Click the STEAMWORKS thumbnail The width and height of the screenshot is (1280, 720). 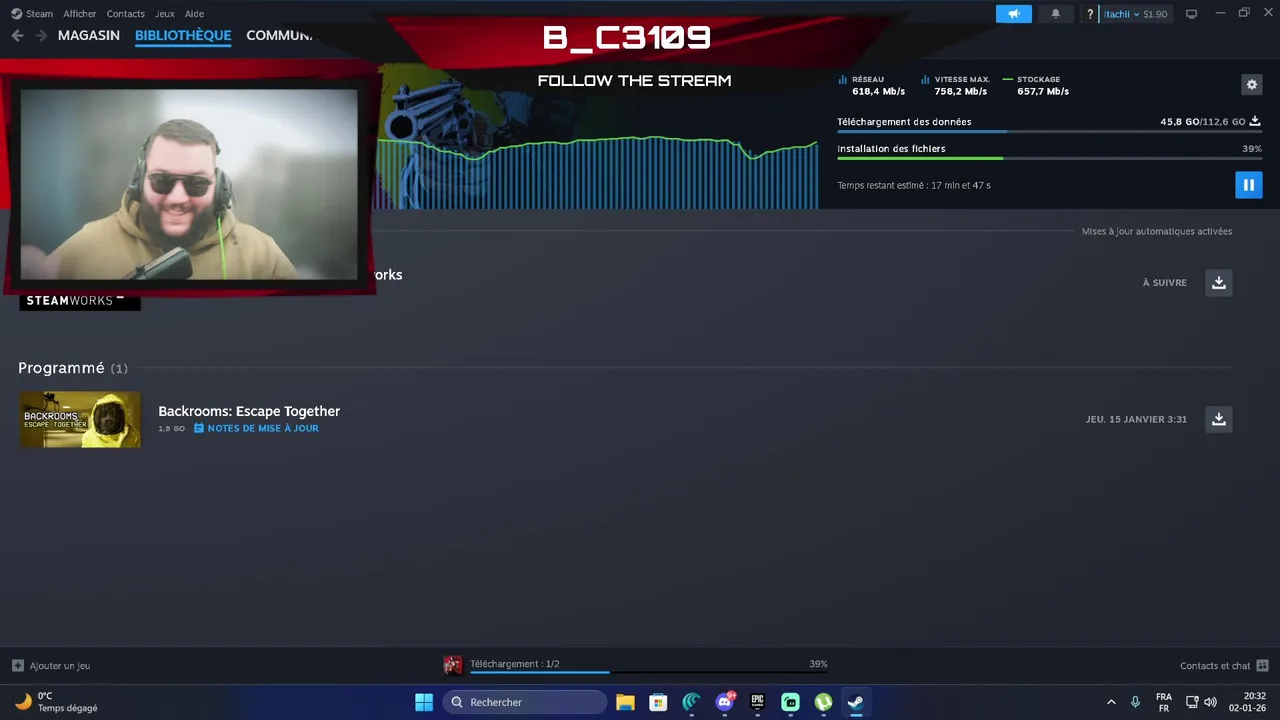(79, 300)
